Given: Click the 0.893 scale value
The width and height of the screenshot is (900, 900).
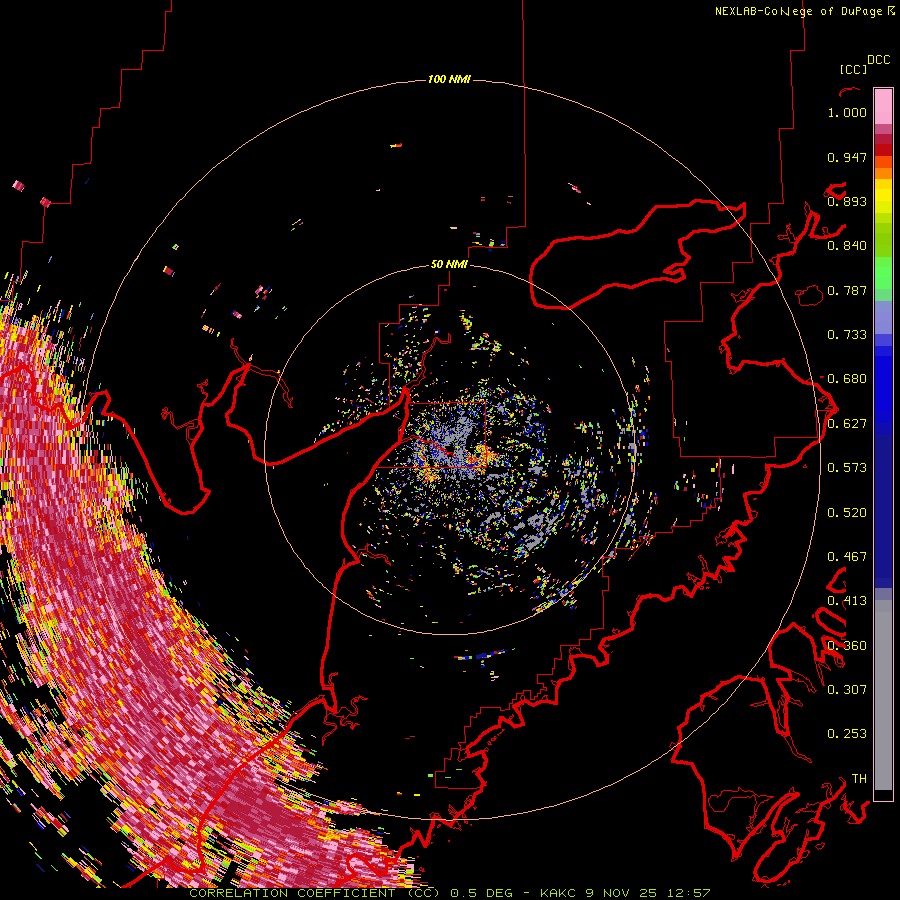Looking at the screenshot, I should click(847, 201).
